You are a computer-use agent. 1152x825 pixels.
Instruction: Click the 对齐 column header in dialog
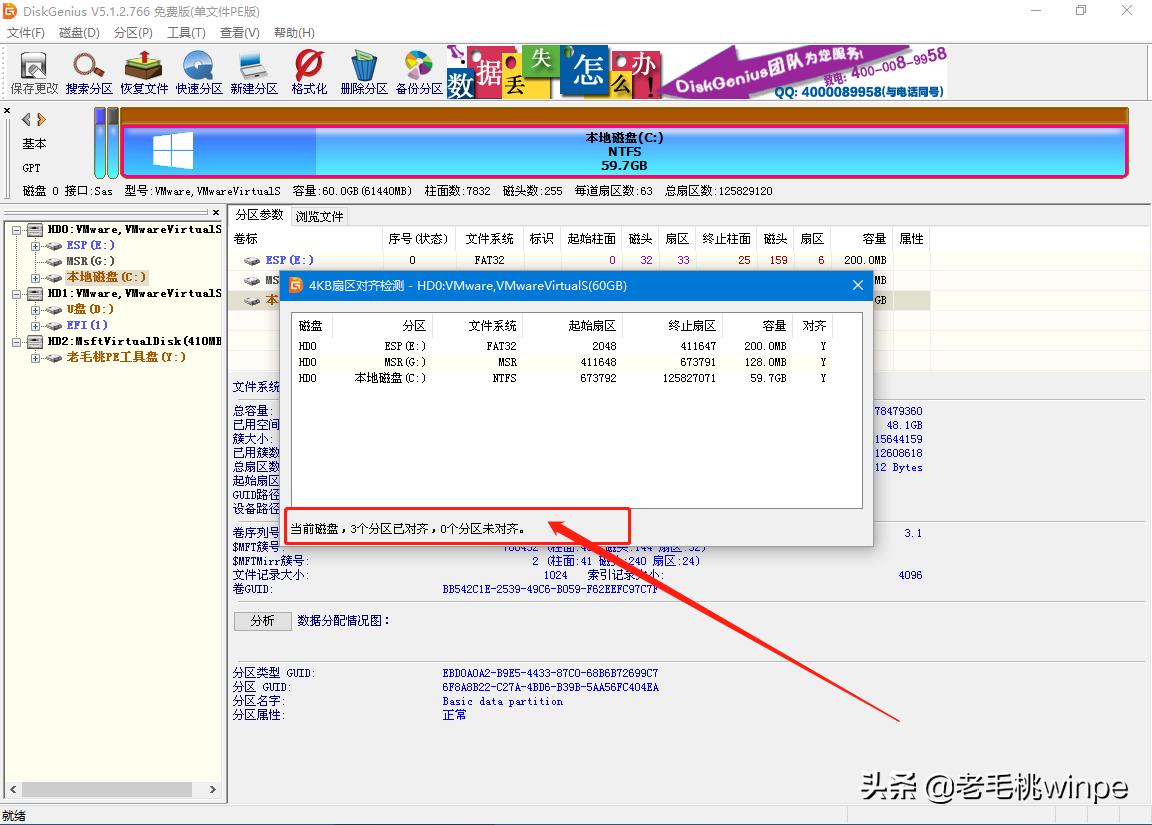coord(814,325)
